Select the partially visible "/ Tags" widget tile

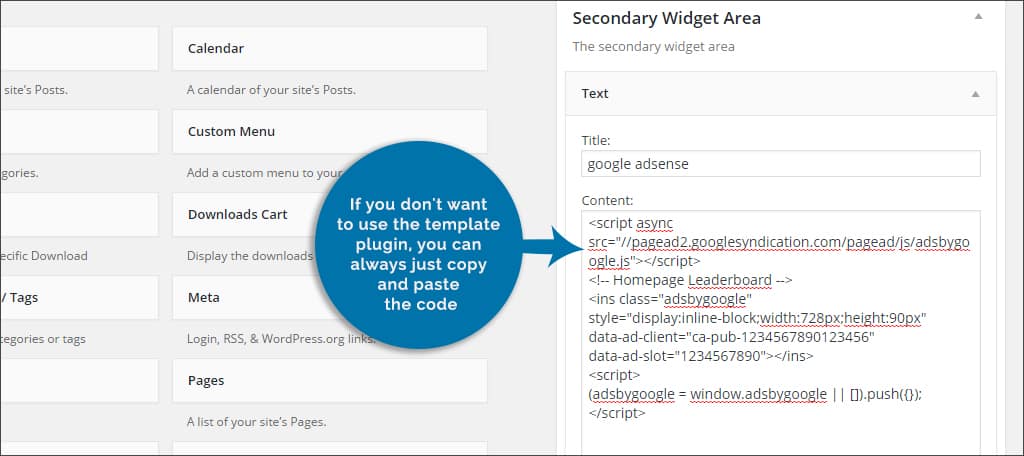click(x=78, y=297)
